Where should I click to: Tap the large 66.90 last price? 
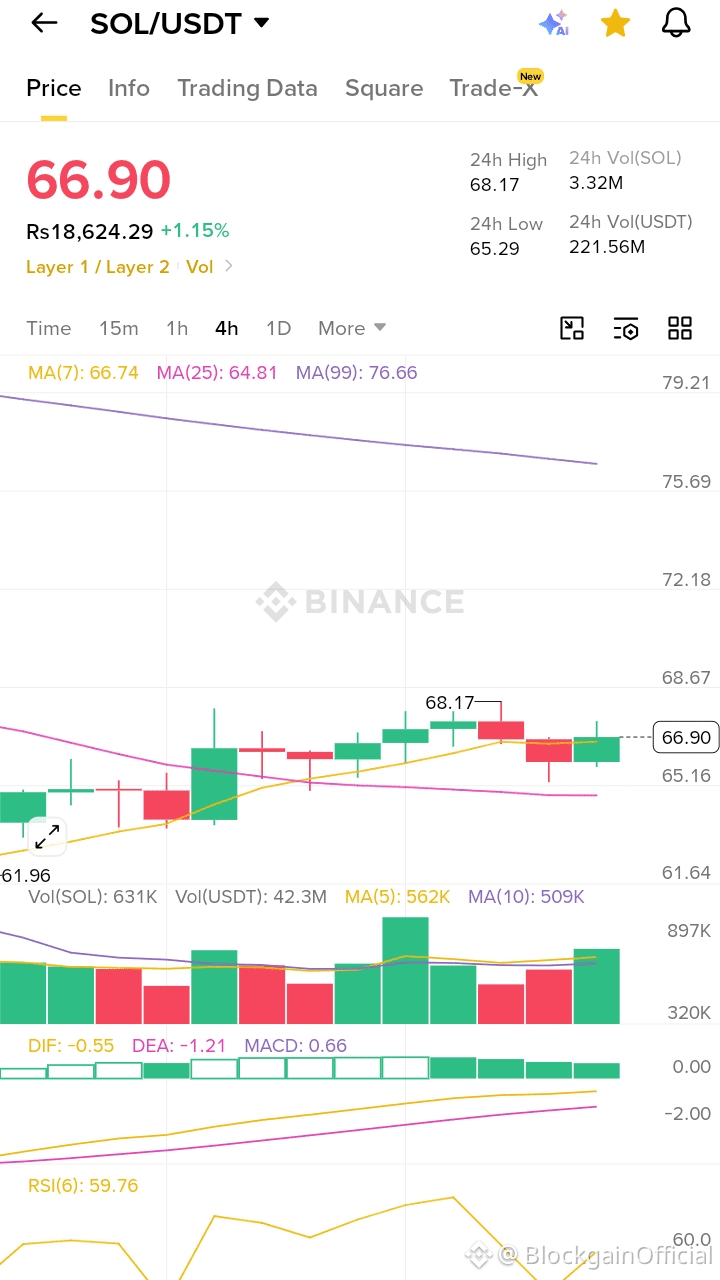[x=98, y=180]
